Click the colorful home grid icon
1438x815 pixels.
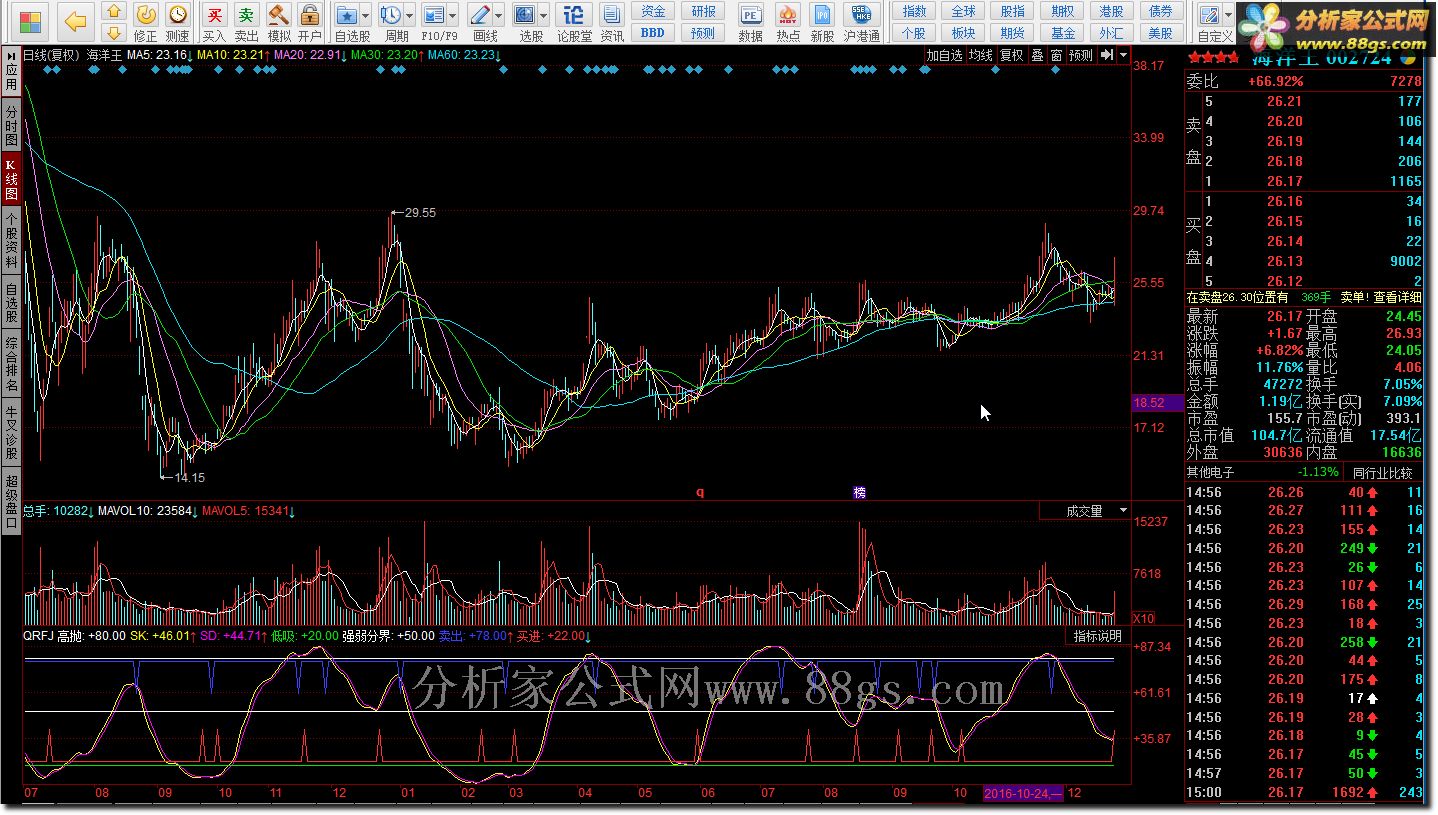(x=32, y=20)
